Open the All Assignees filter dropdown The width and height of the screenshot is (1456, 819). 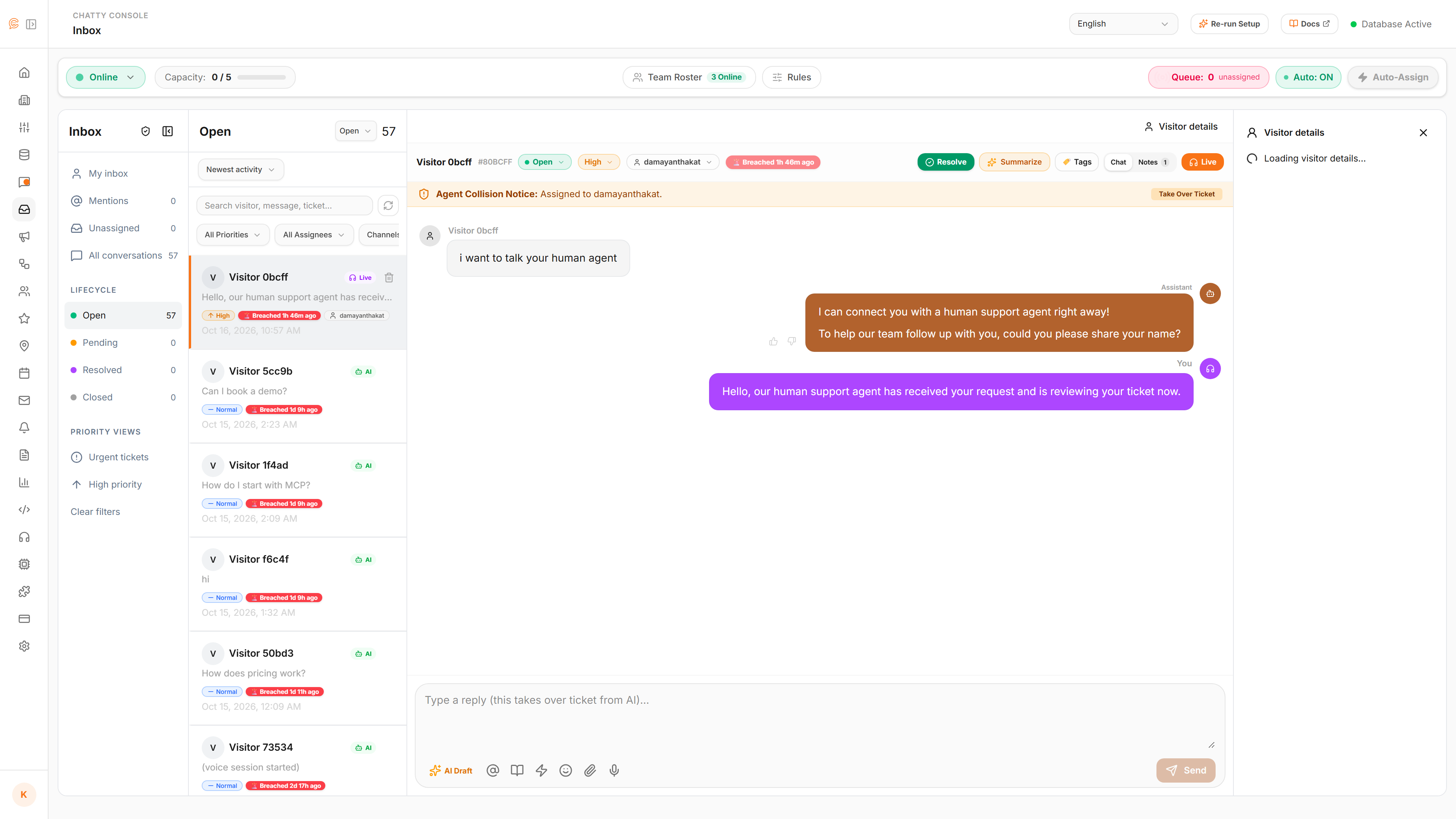[314, 235]
